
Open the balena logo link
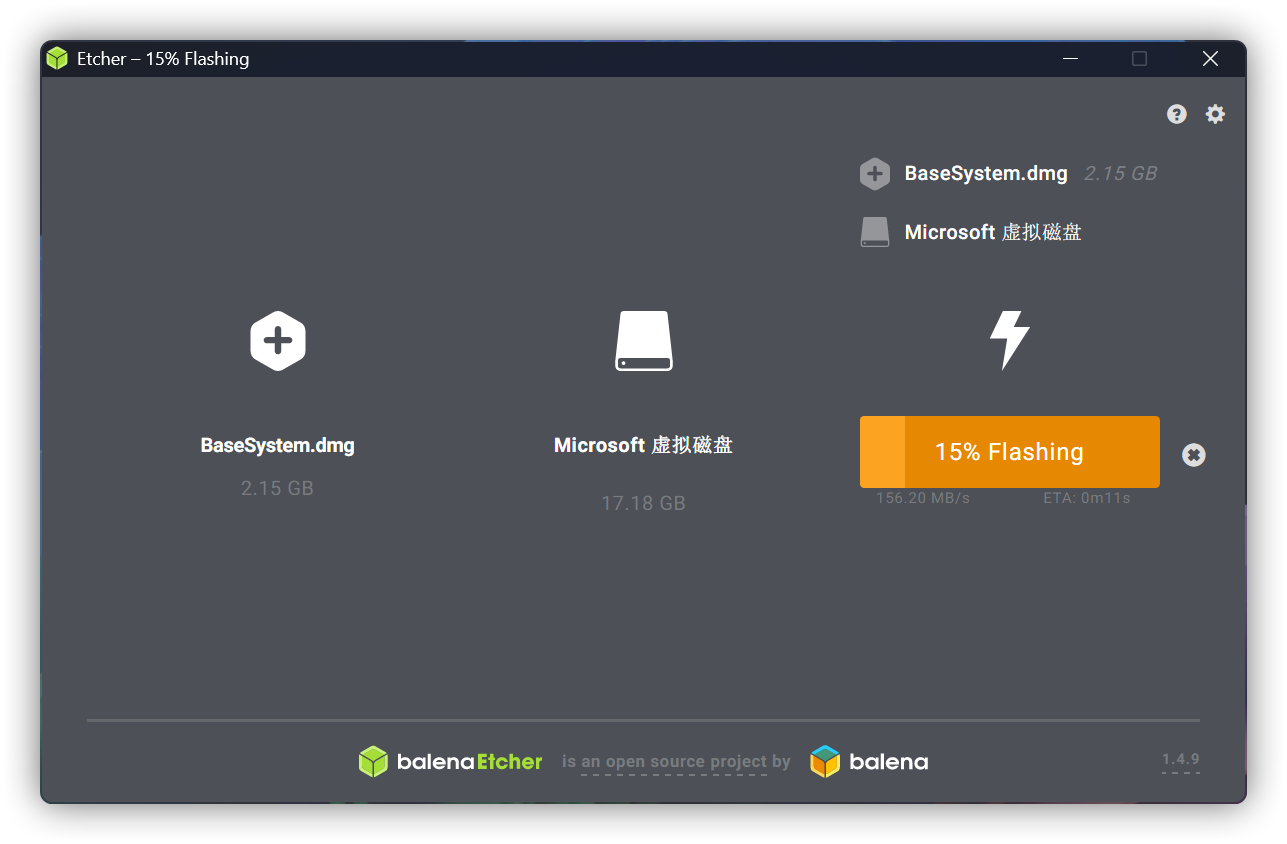[x=869, y=762]
